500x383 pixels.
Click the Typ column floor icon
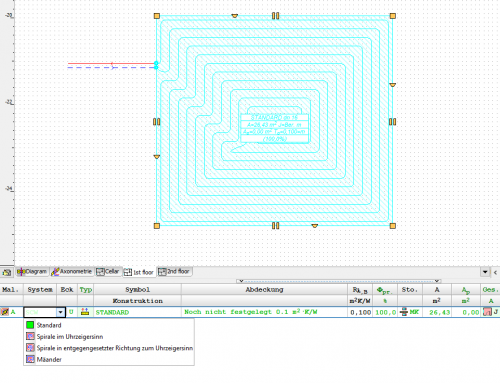click(85, 312)
